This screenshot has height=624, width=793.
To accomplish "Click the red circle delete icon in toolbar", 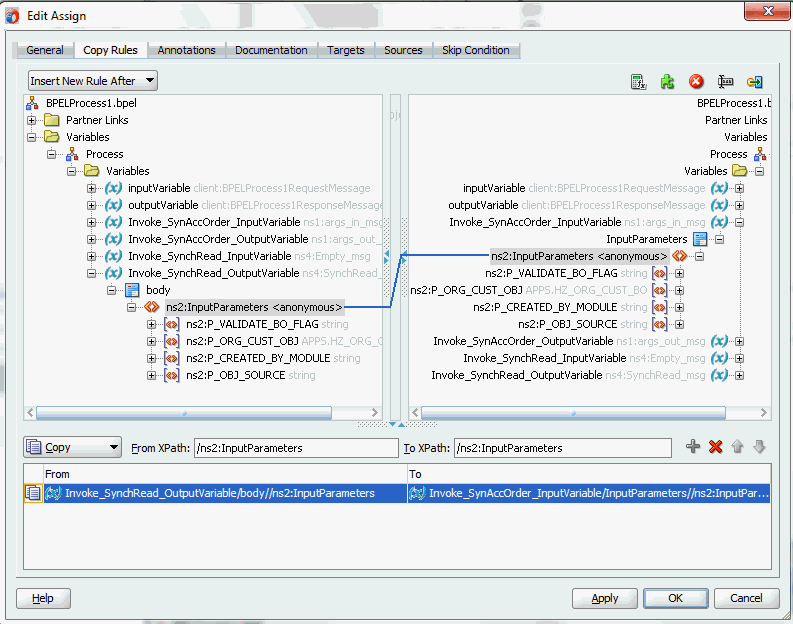I will click(696, 81).
